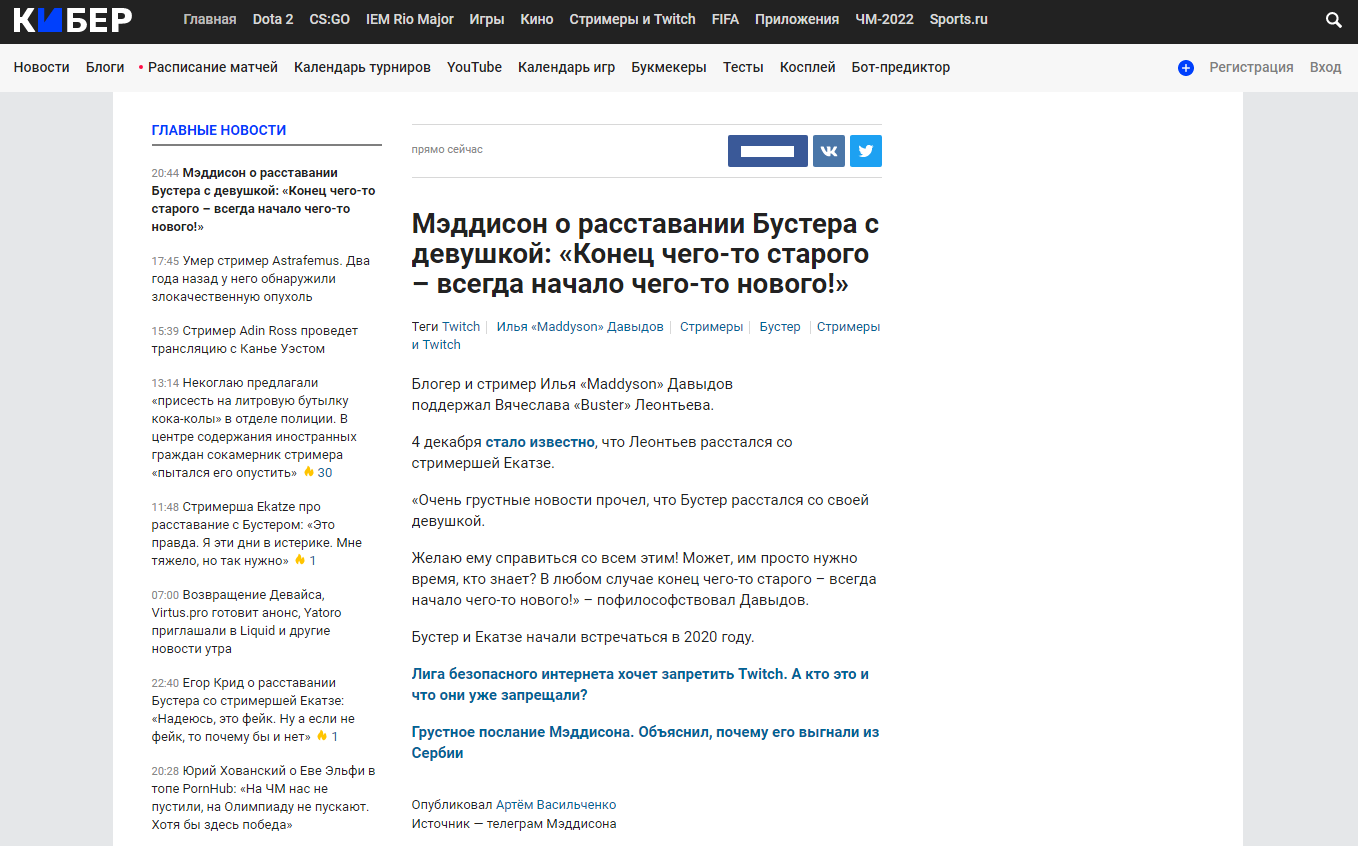Share the article via Twitter icon

pos(866,151)
